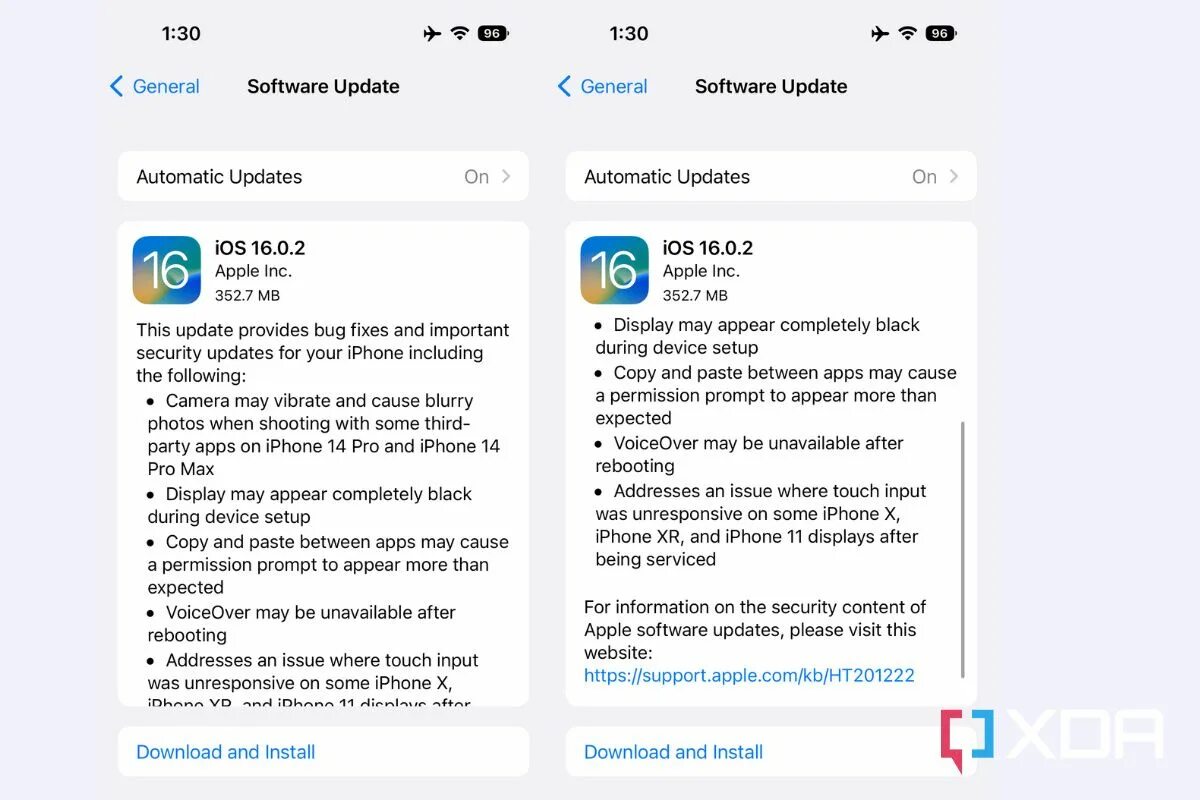Open Automatic Updates On setting, right screen

[771, 176]
